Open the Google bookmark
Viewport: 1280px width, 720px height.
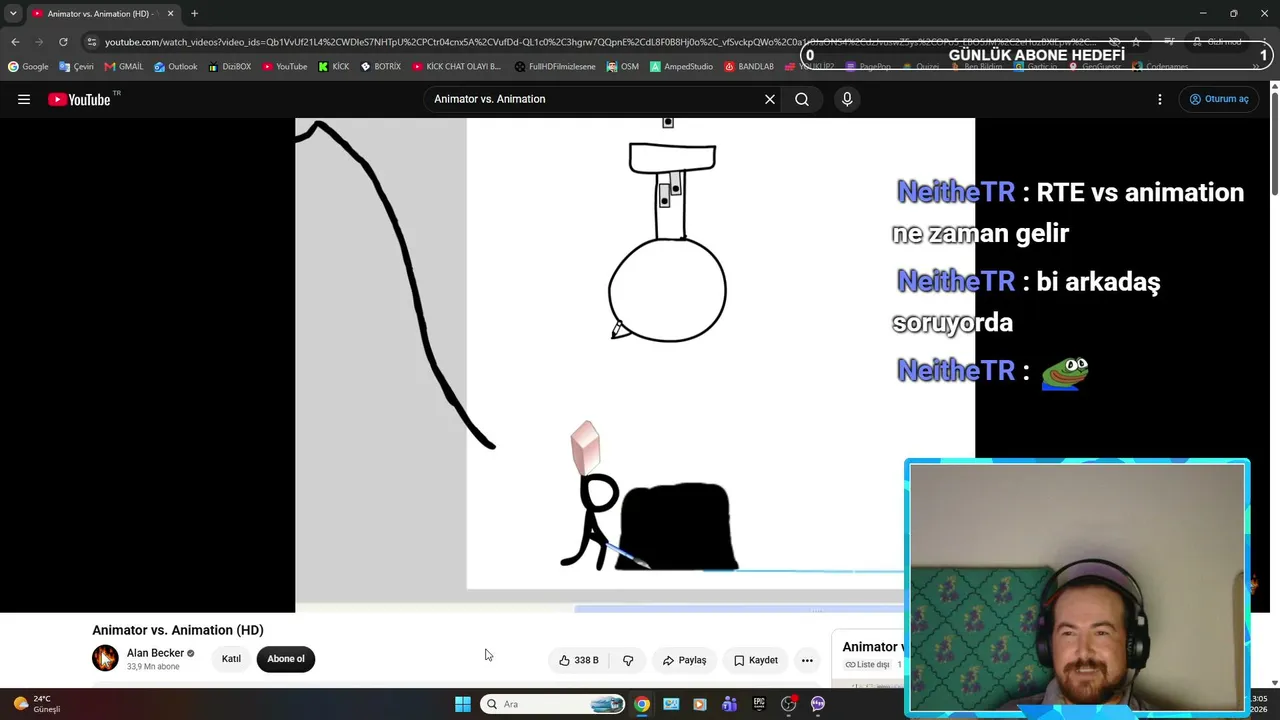pos(28,67)
